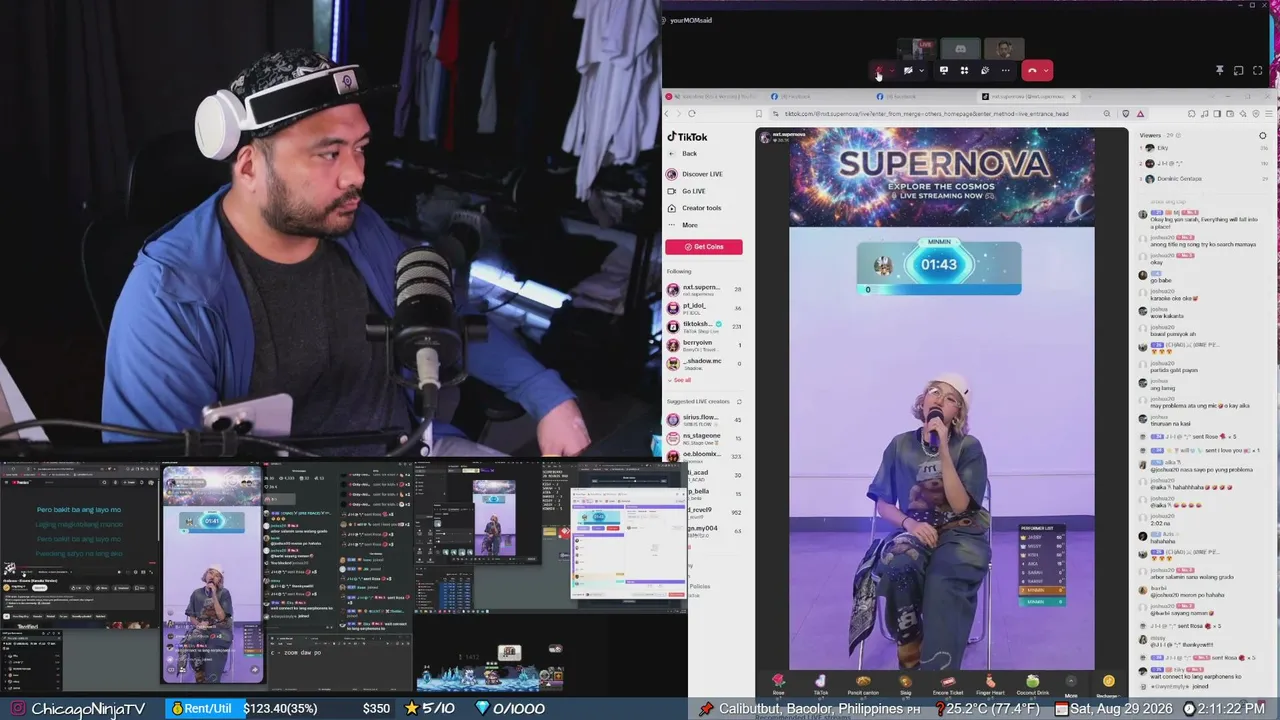Open top viewer Eiky in Viewers list
This screenshot has height=720, width=1280.
pos(1205,148)
